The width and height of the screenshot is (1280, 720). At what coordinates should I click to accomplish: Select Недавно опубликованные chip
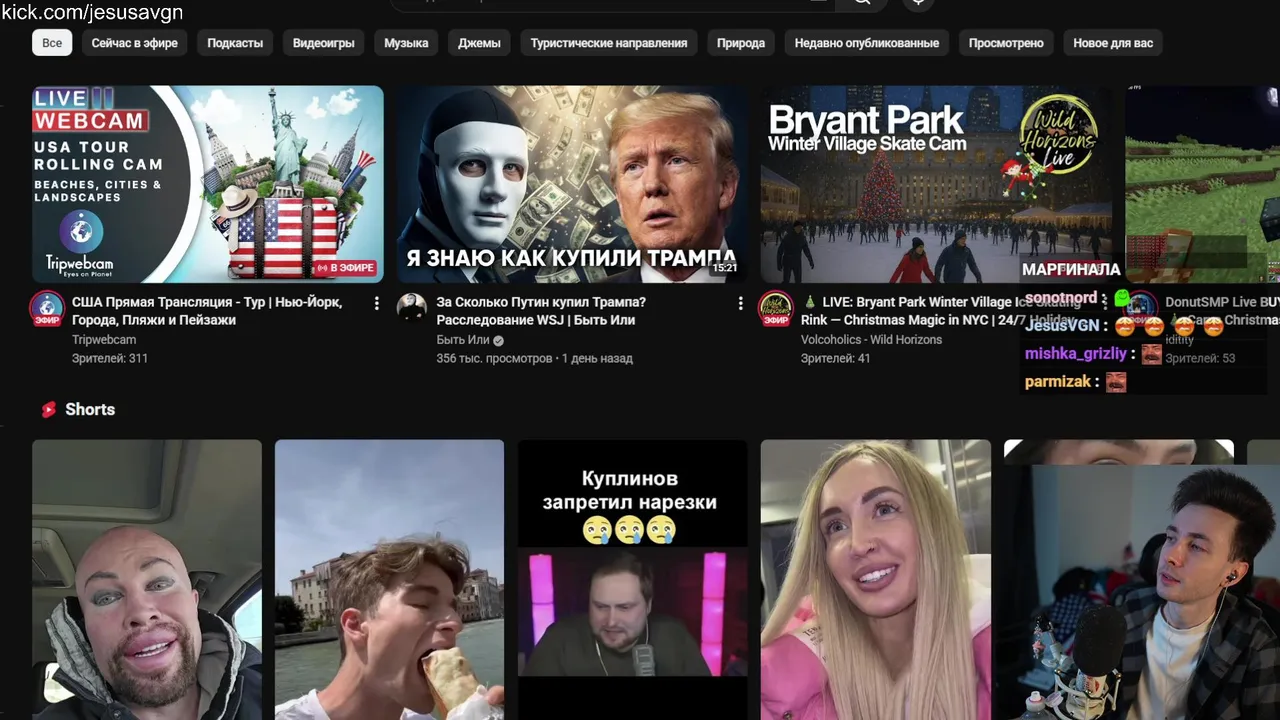pos(867,43)
